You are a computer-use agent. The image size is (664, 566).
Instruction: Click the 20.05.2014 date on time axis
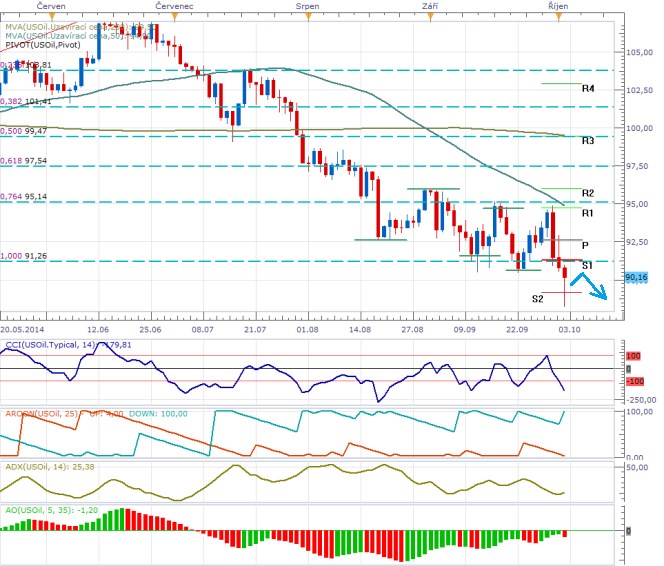[21, 328]
